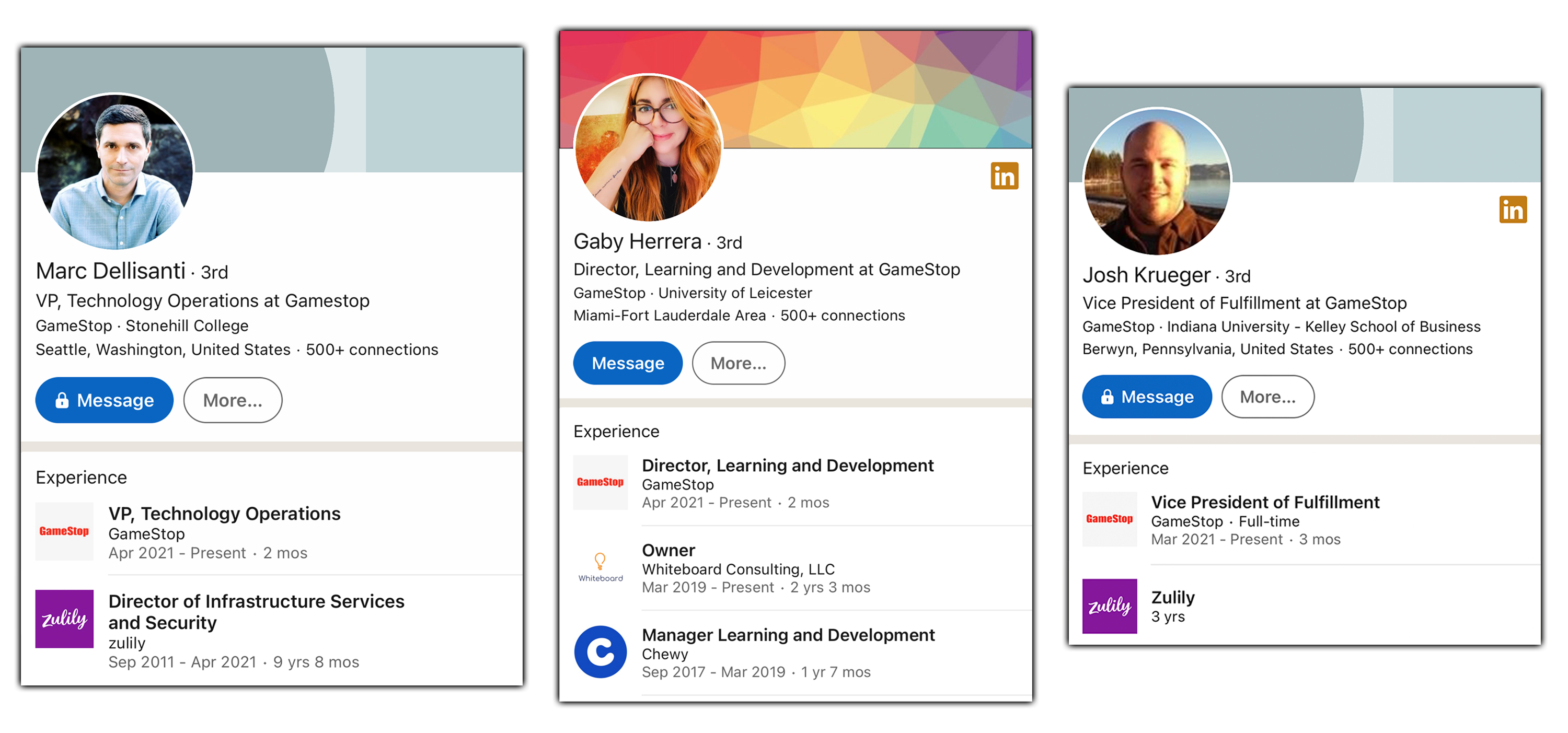Click the LinkedIn icon on Gaby Herrera's card
This screenshot has width=1568, height=733.
click(1005, 176)
